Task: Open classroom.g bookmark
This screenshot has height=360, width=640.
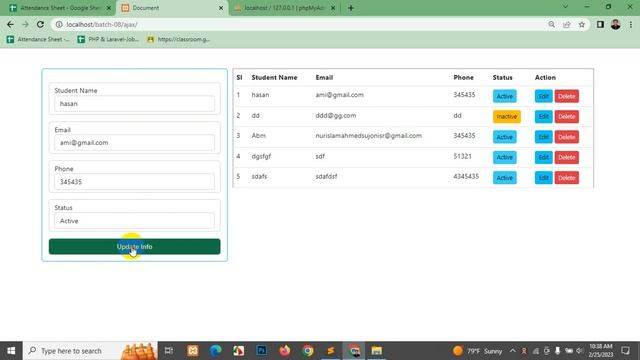Action: tap(178, 39)
